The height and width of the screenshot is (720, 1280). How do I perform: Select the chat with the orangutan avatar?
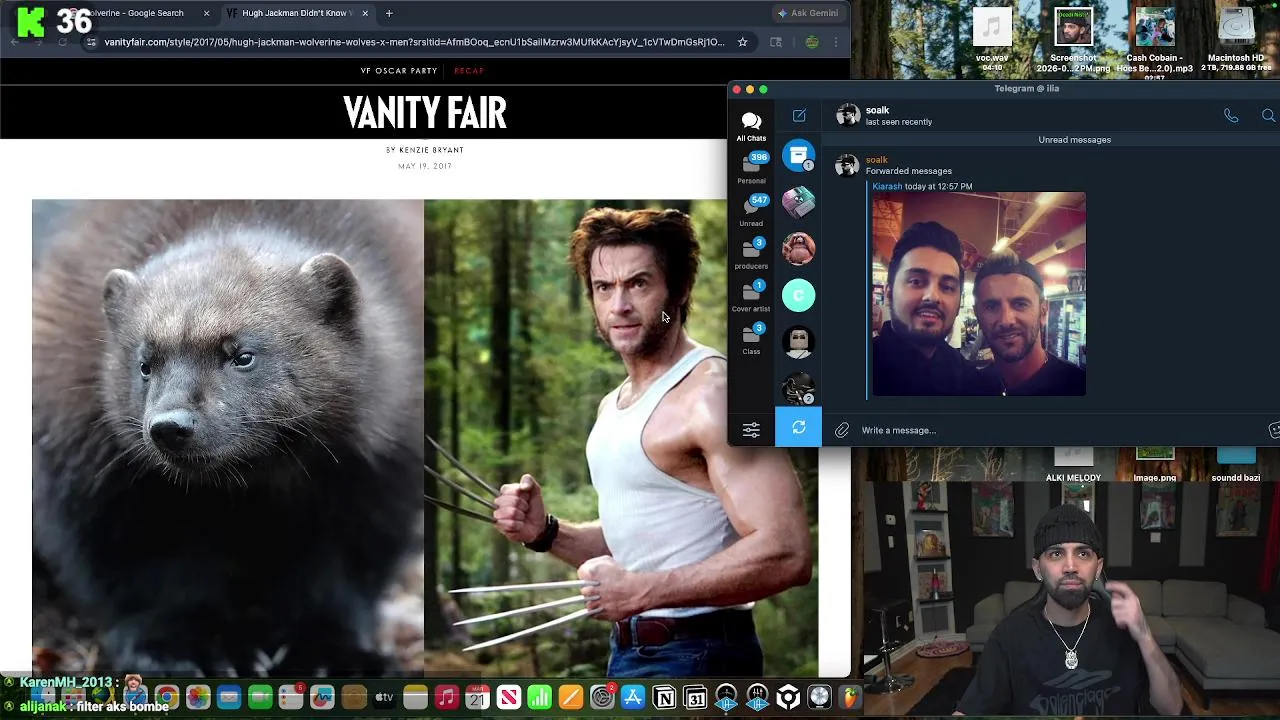(x=798, y=249)
